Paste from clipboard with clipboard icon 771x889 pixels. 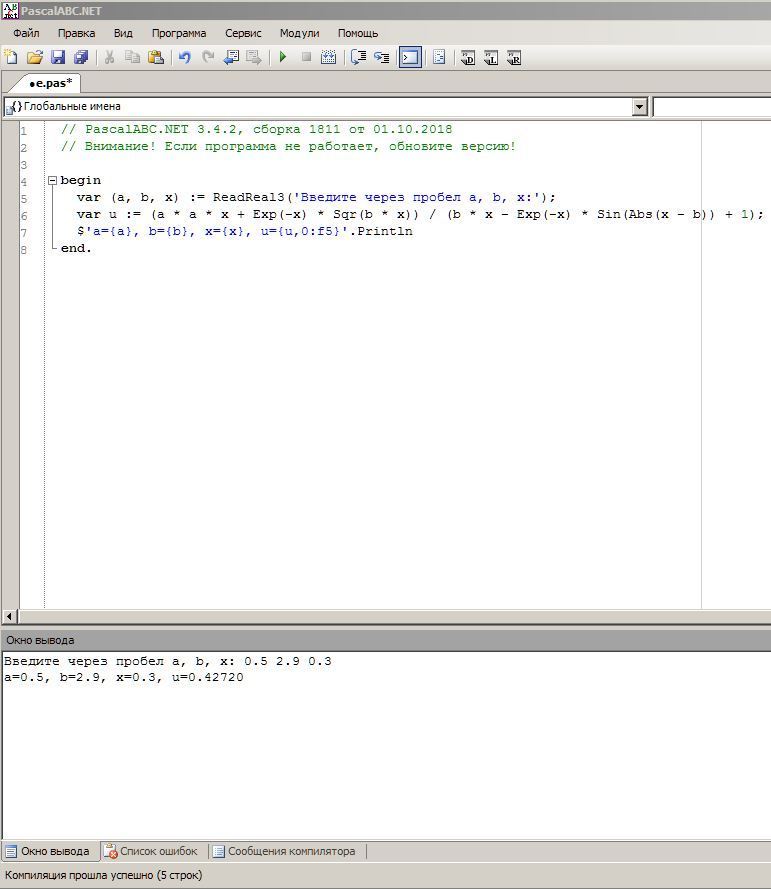155,57
